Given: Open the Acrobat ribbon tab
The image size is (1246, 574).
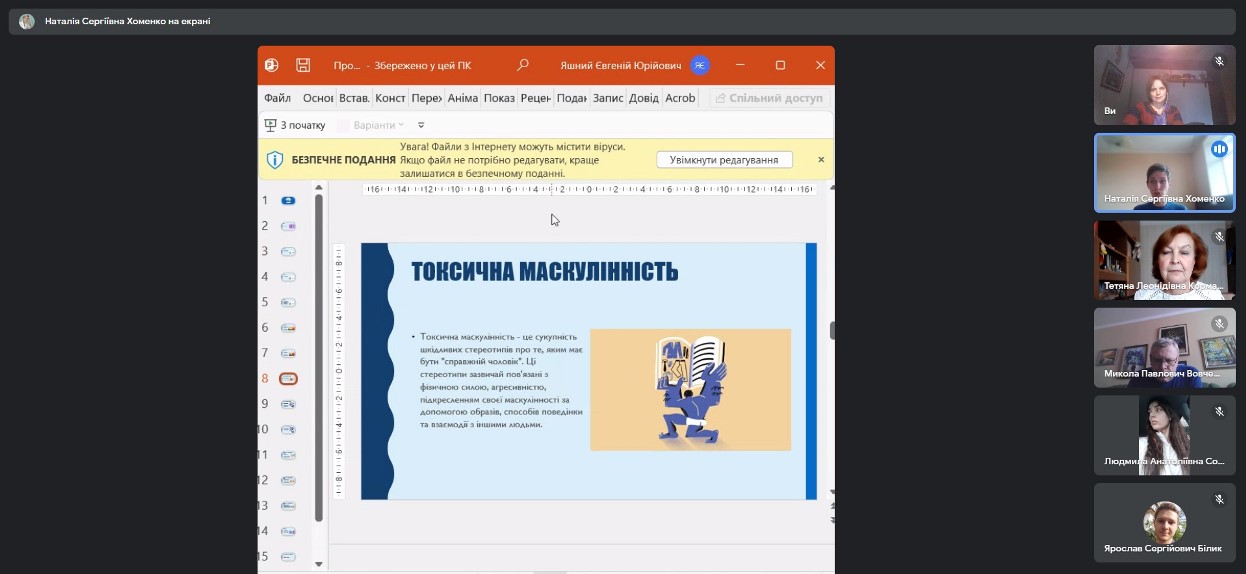Looking at the screenshot, I should [x=680, y=98].
